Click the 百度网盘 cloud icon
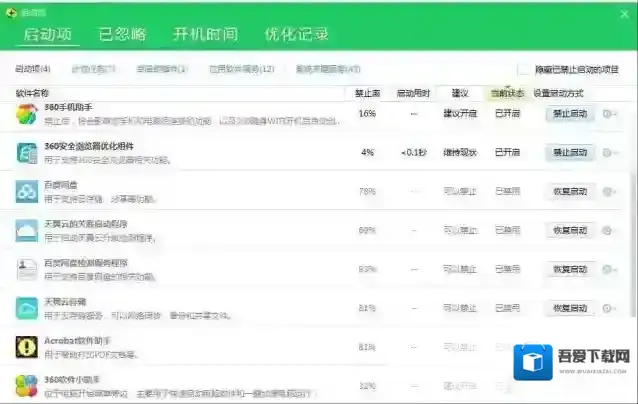Viewport: 638px width, 404px height. (x=27, y=192)
